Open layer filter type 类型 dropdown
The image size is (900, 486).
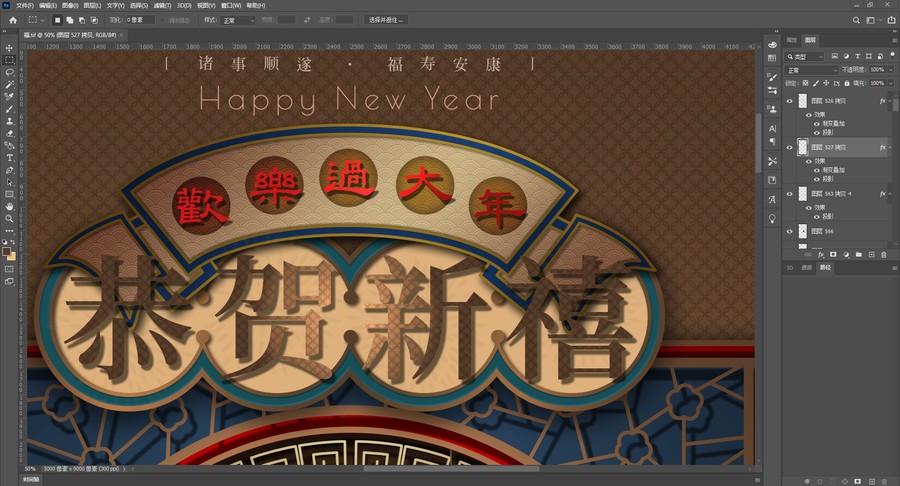click(x=805, y=56)
